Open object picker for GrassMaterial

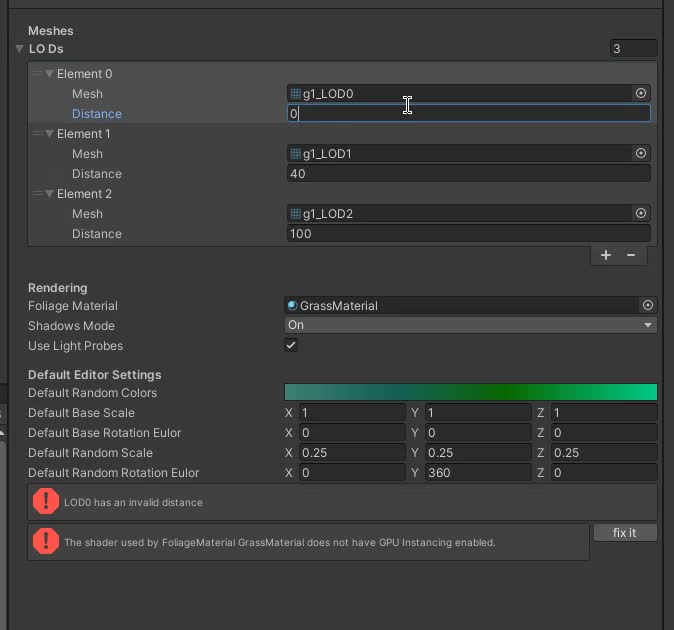pos(647,305)
